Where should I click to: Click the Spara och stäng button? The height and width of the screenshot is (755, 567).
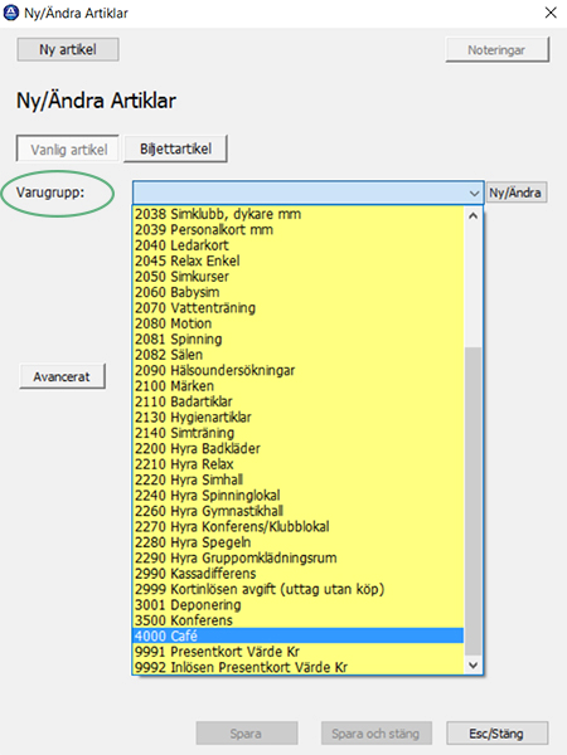click(376, 733)
